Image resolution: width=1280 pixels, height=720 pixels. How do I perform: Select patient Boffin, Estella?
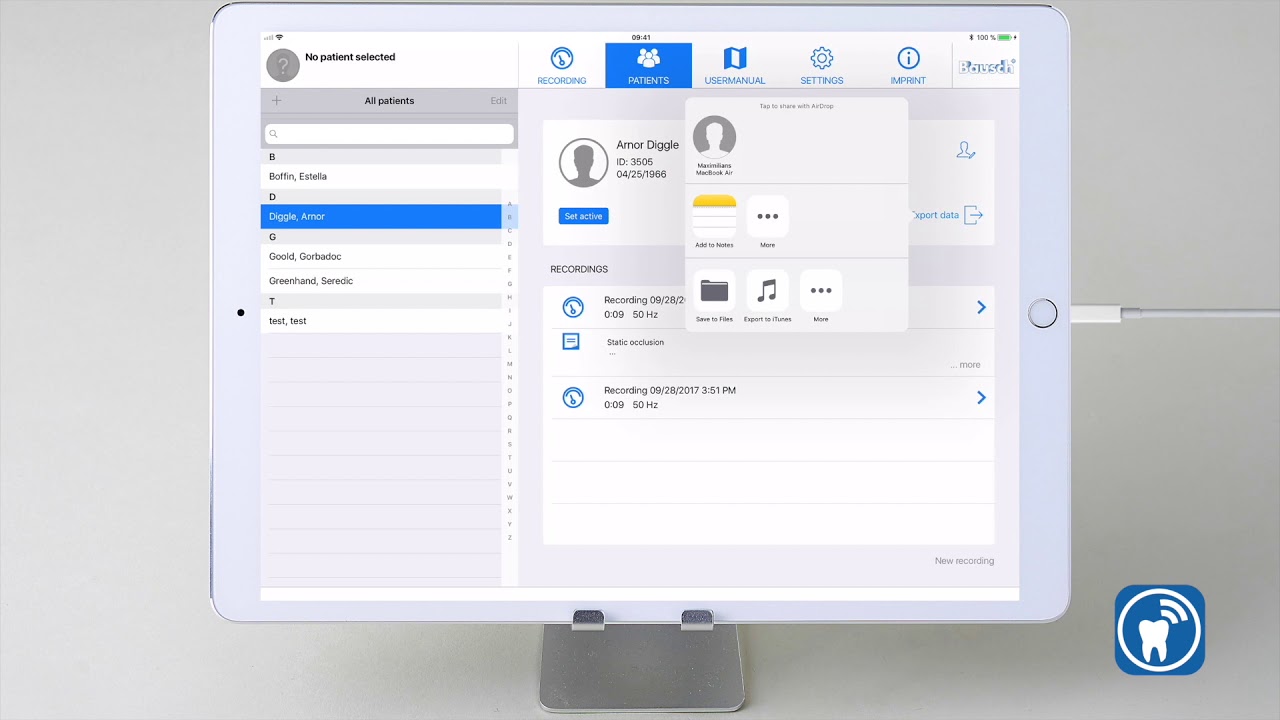pos(381,177)
